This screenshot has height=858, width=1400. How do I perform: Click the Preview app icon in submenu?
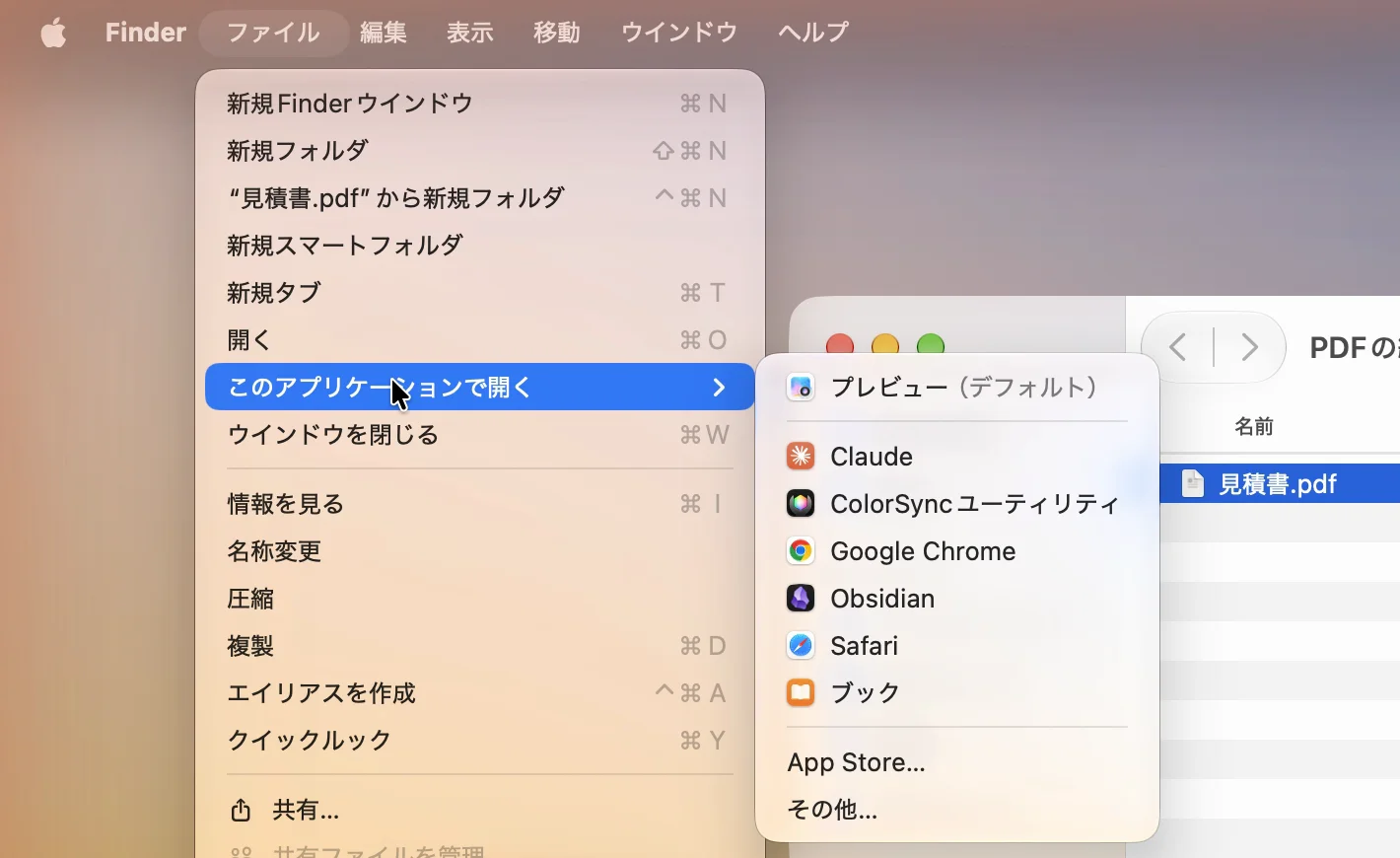(x=801, y=388)
